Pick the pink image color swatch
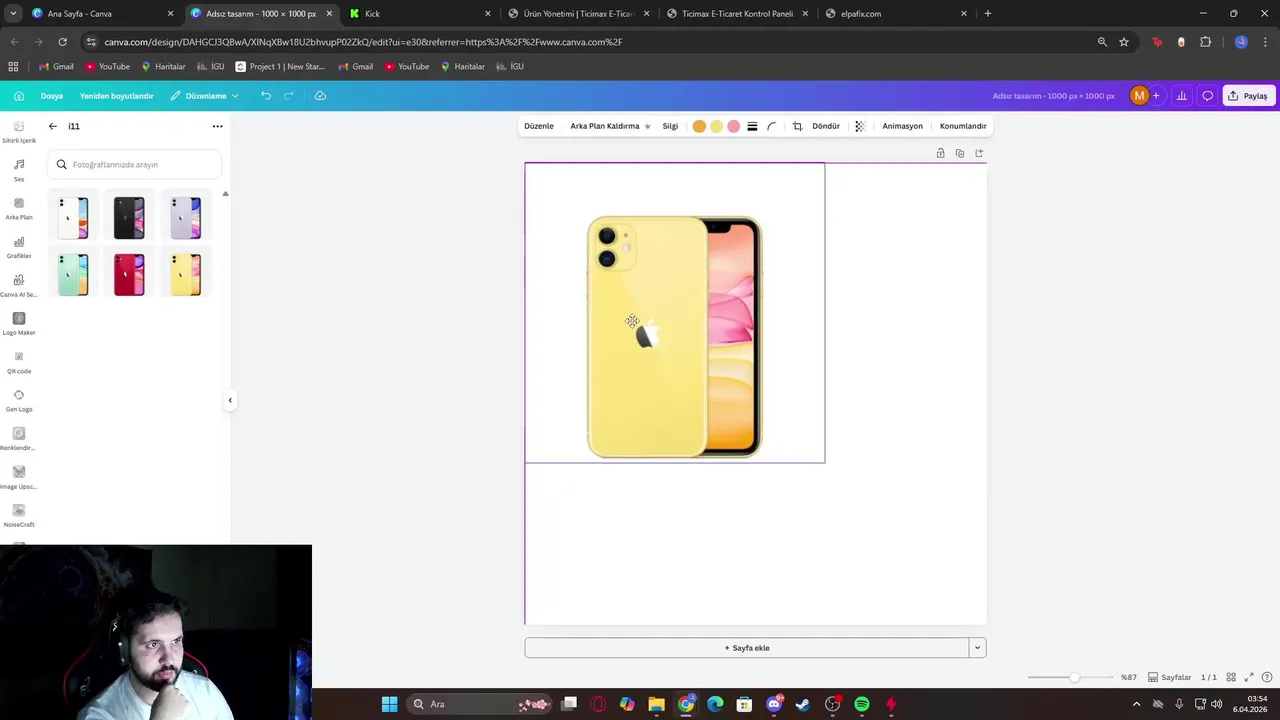The image size is (1280, 720). [734, 126]
